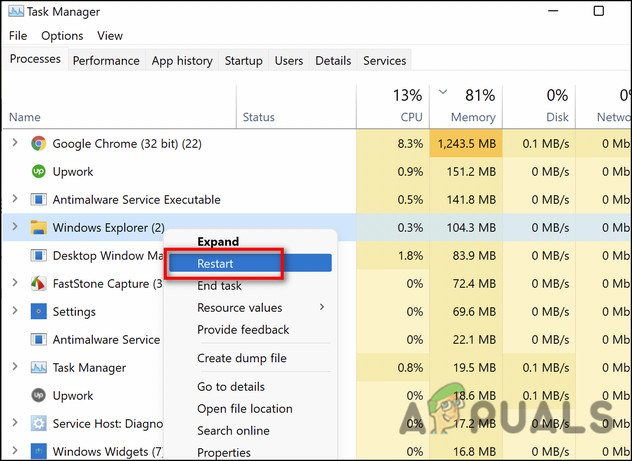Click the Desktop Window Manager icon

(x=39, y=255)
